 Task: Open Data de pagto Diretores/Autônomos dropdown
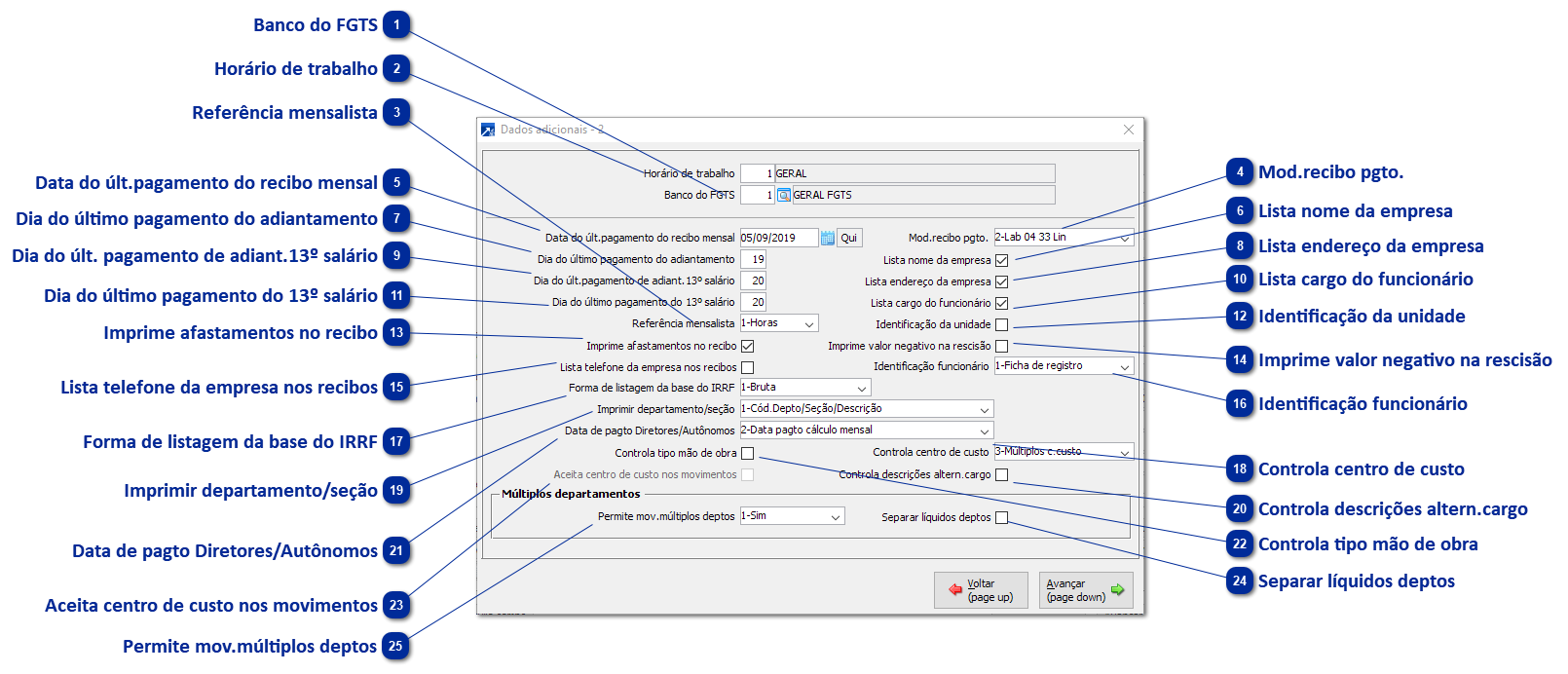click(x=985, y=431)
